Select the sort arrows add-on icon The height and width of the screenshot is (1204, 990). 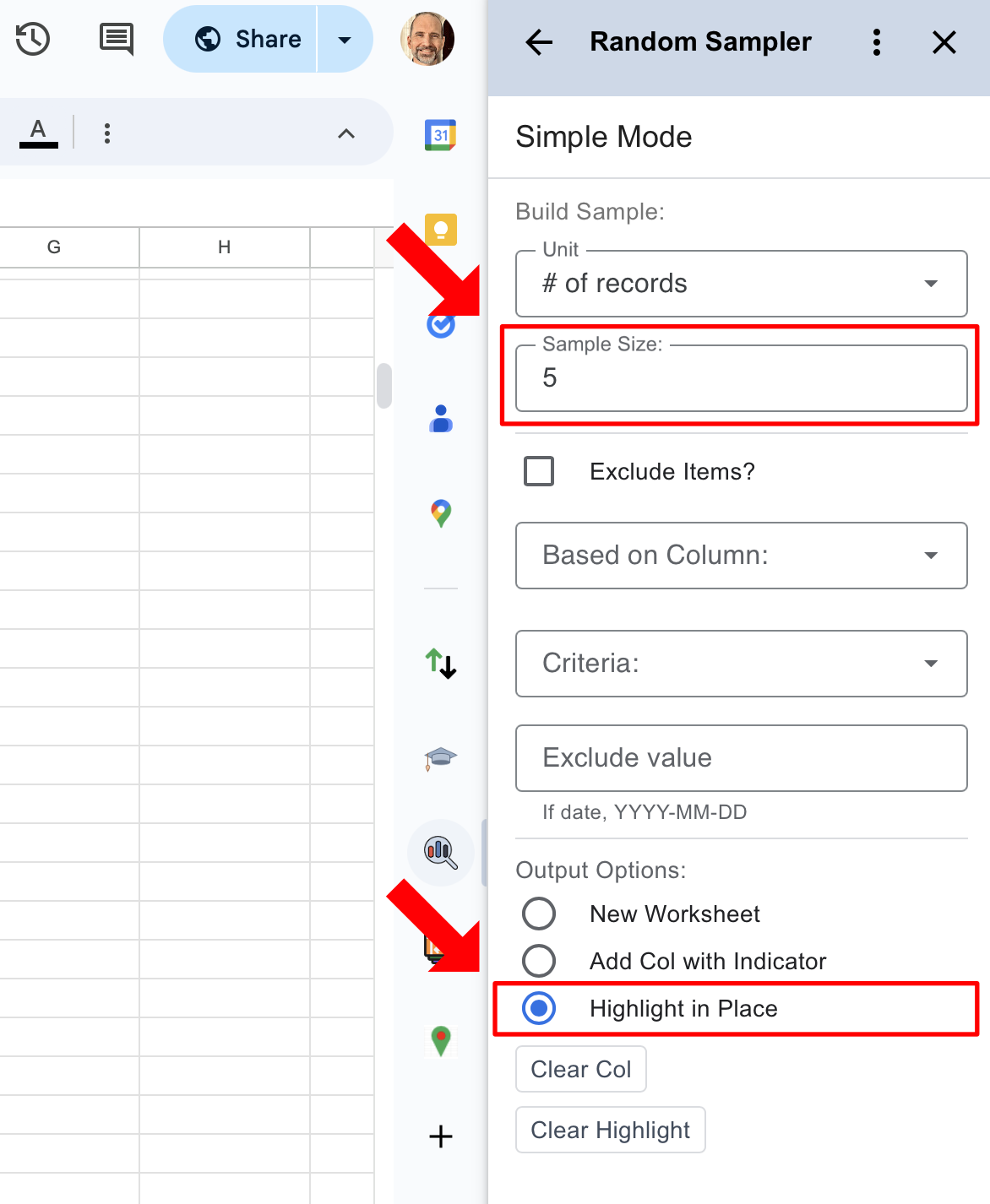(440, 664)
